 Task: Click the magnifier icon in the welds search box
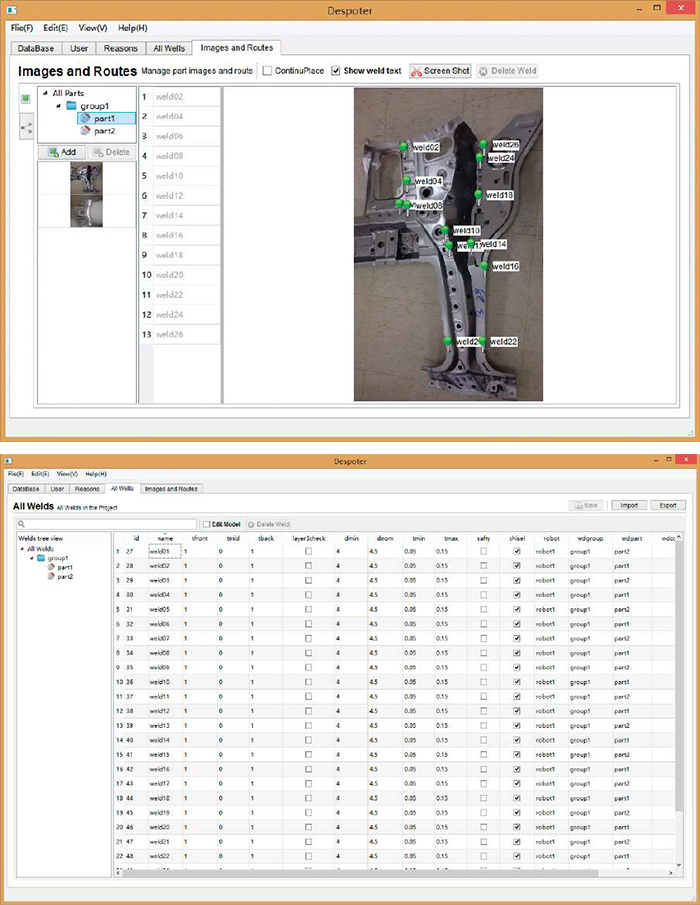click(x=21, y=524)
